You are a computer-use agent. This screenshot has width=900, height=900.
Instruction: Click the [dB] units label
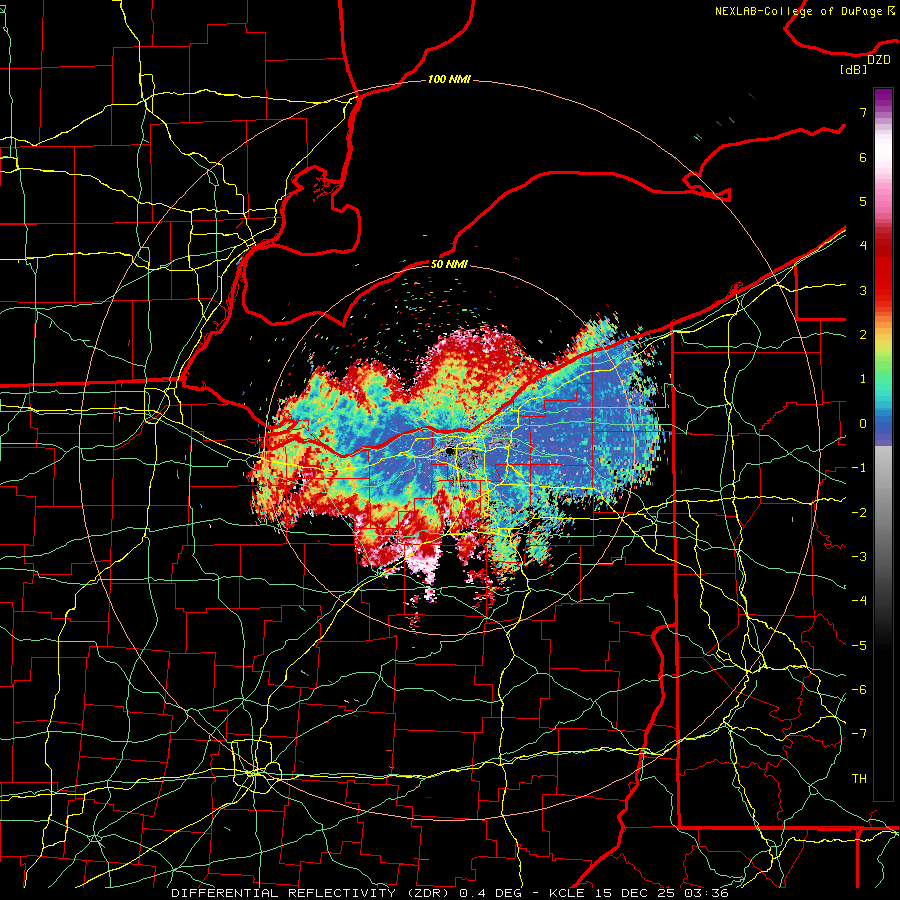click(854, 70)
